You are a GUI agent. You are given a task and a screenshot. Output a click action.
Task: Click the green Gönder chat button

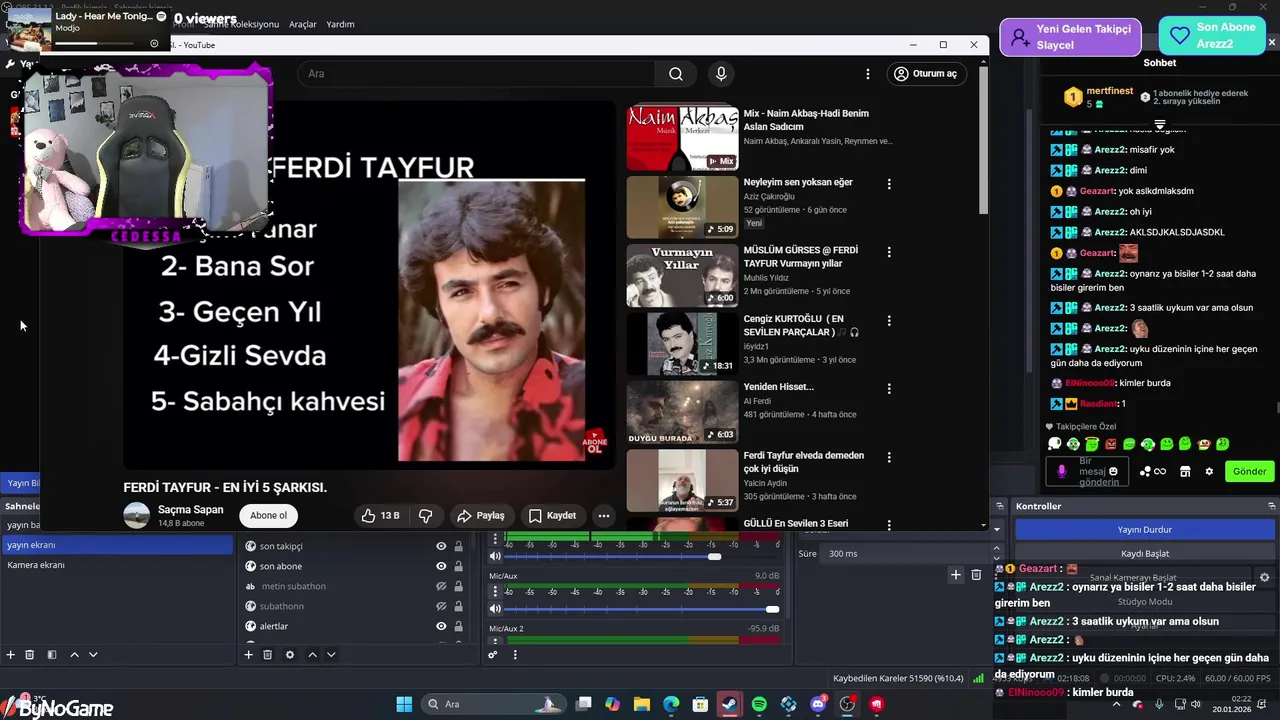1249,471
